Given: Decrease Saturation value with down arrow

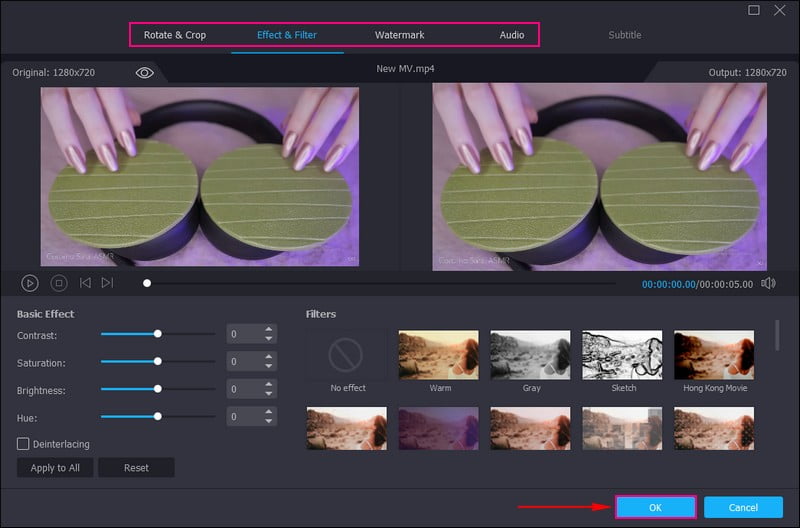Looking at the screenshot, I should (268, 367).
